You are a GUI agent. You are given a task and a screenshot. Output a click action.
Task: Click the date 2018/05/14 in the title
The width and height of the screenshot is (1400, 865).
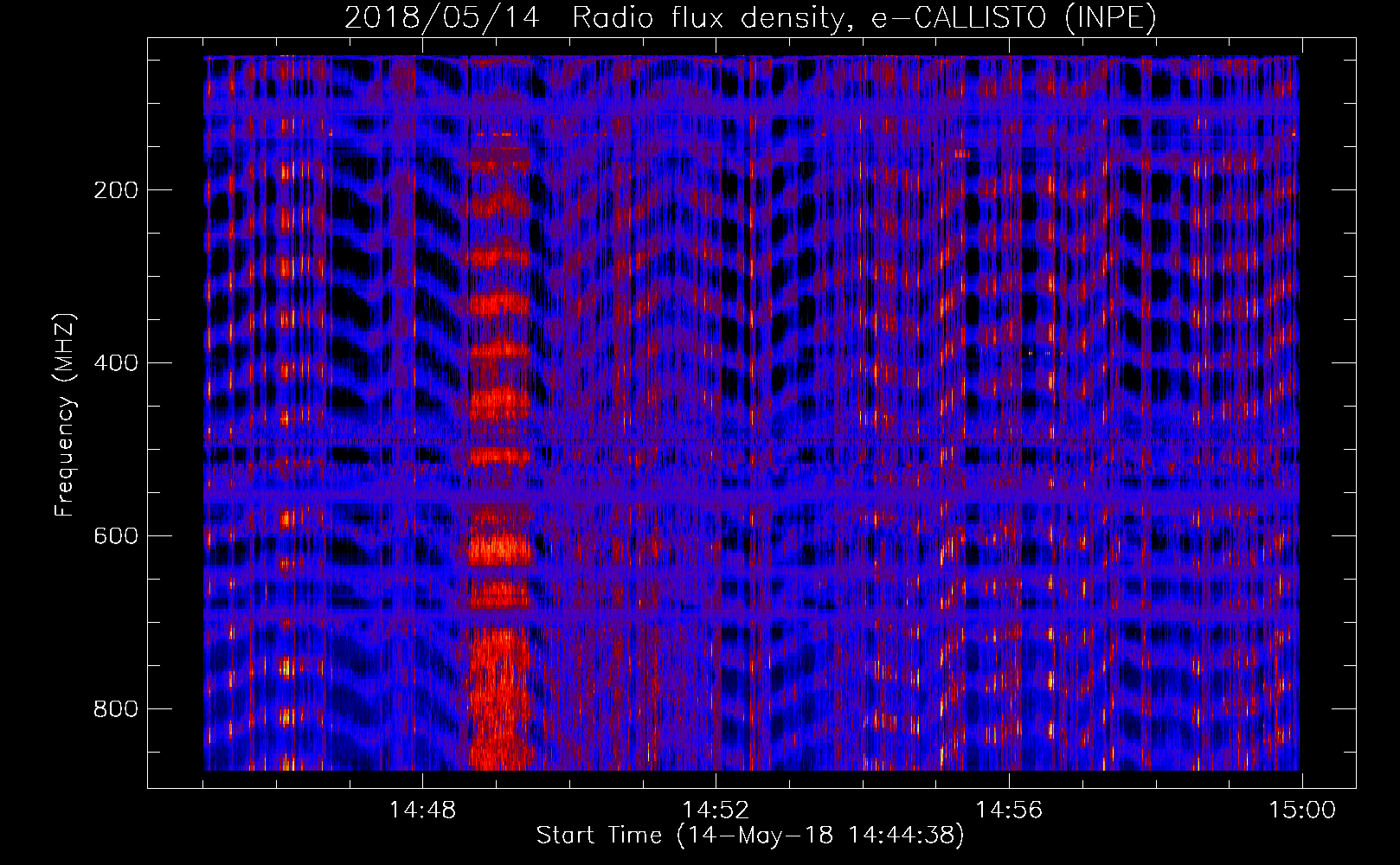coord(441,17)
